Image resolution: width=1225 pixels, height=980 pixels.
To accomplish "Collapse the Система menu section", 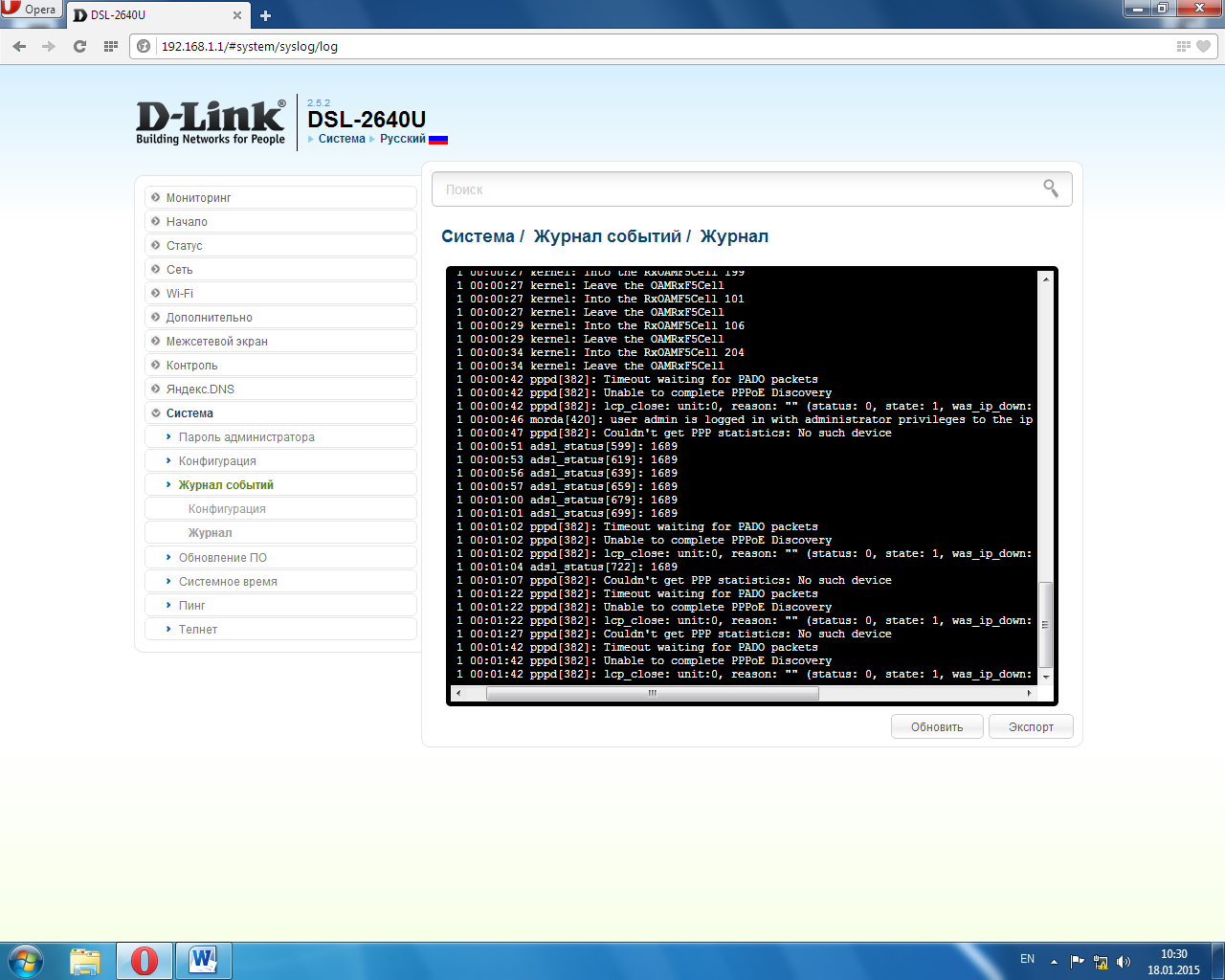I will [189, 413].
